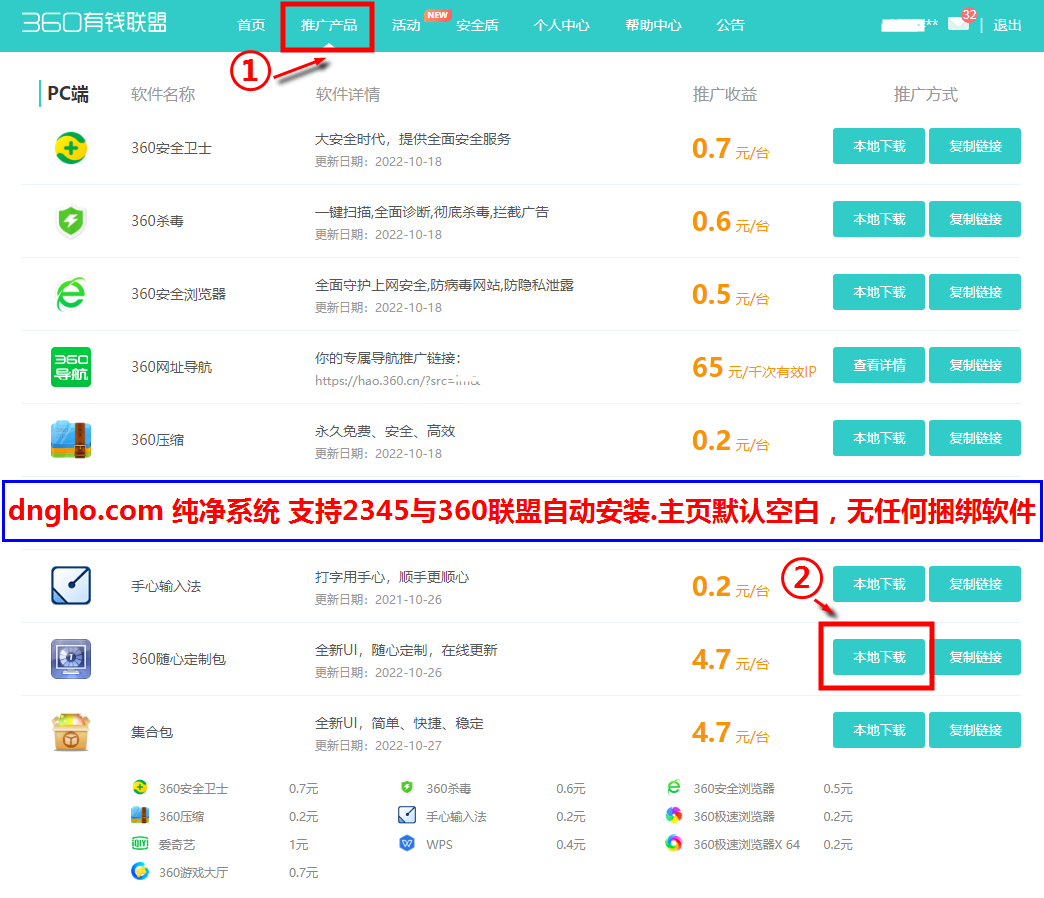1044x898 pixels.
Task: Open the 推广产品 nav tab
Action: tap(328, 25)
